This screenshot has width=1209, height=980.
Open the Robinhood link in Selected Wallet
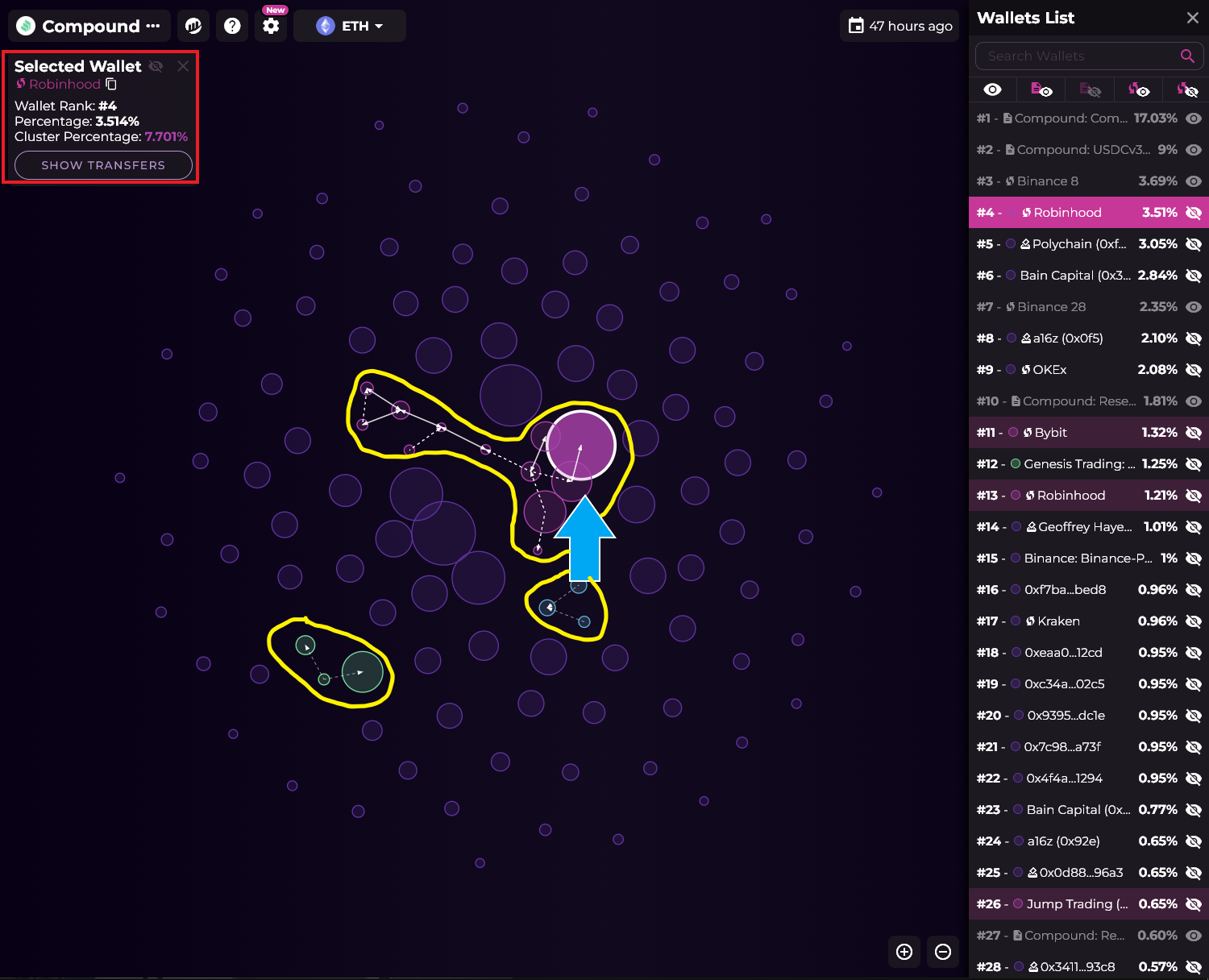click(64, 84)
